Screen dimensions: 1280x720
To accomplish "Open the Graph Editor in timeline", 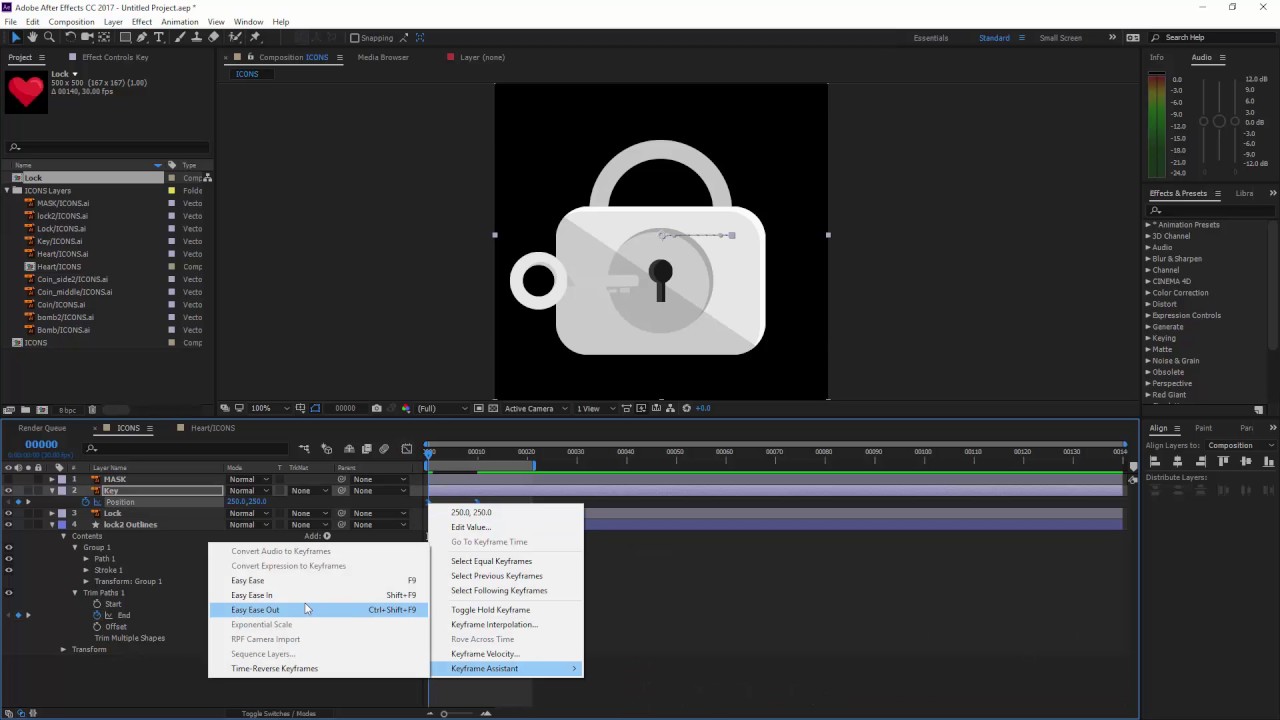I will [407, 449].
